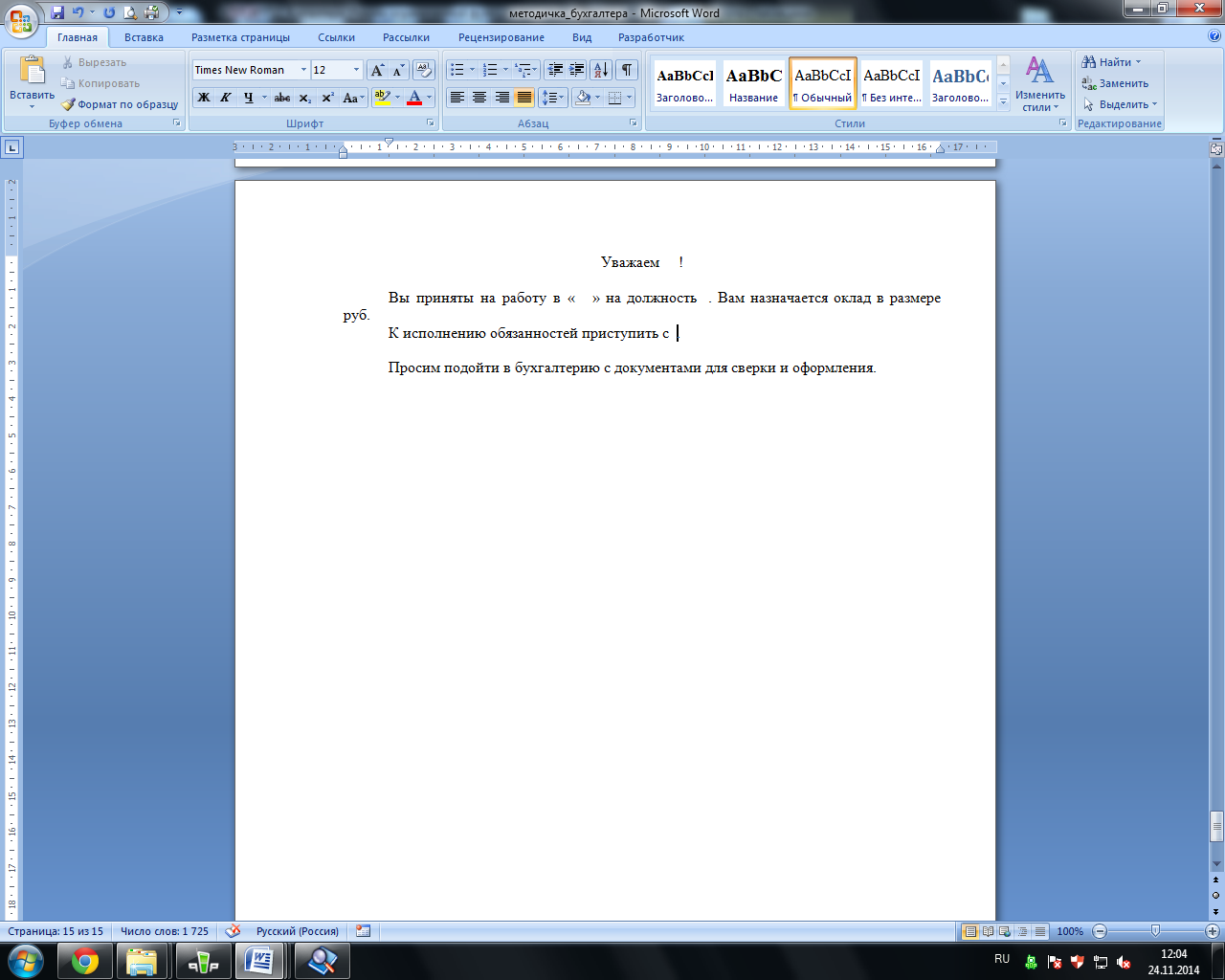Viewport: 1225px width, 980px height.
Task: Toggle strikethrough formatting
Action: [282, 98]
